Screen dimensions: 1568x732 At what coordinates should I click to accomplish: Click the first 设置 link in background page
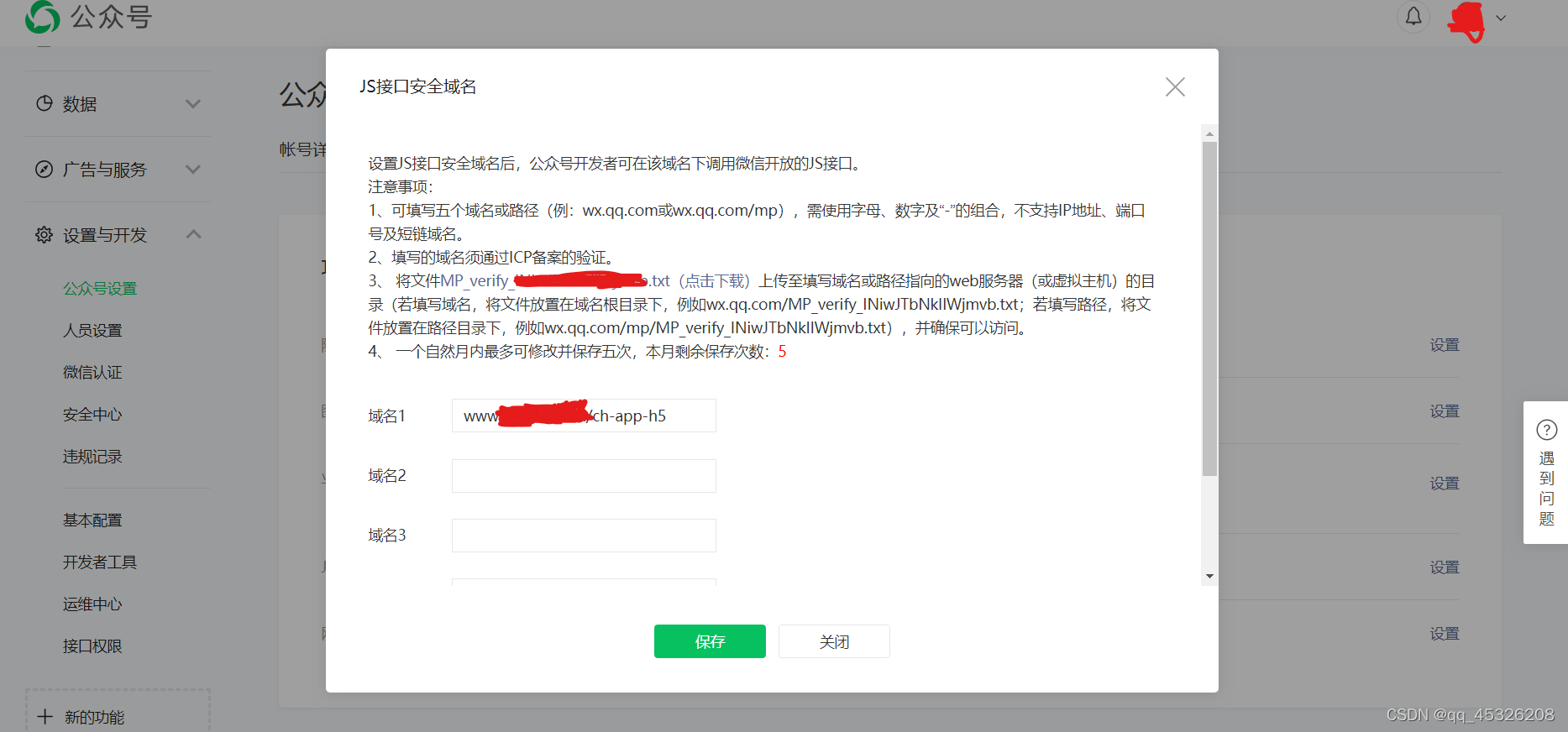pos(1445,345)
